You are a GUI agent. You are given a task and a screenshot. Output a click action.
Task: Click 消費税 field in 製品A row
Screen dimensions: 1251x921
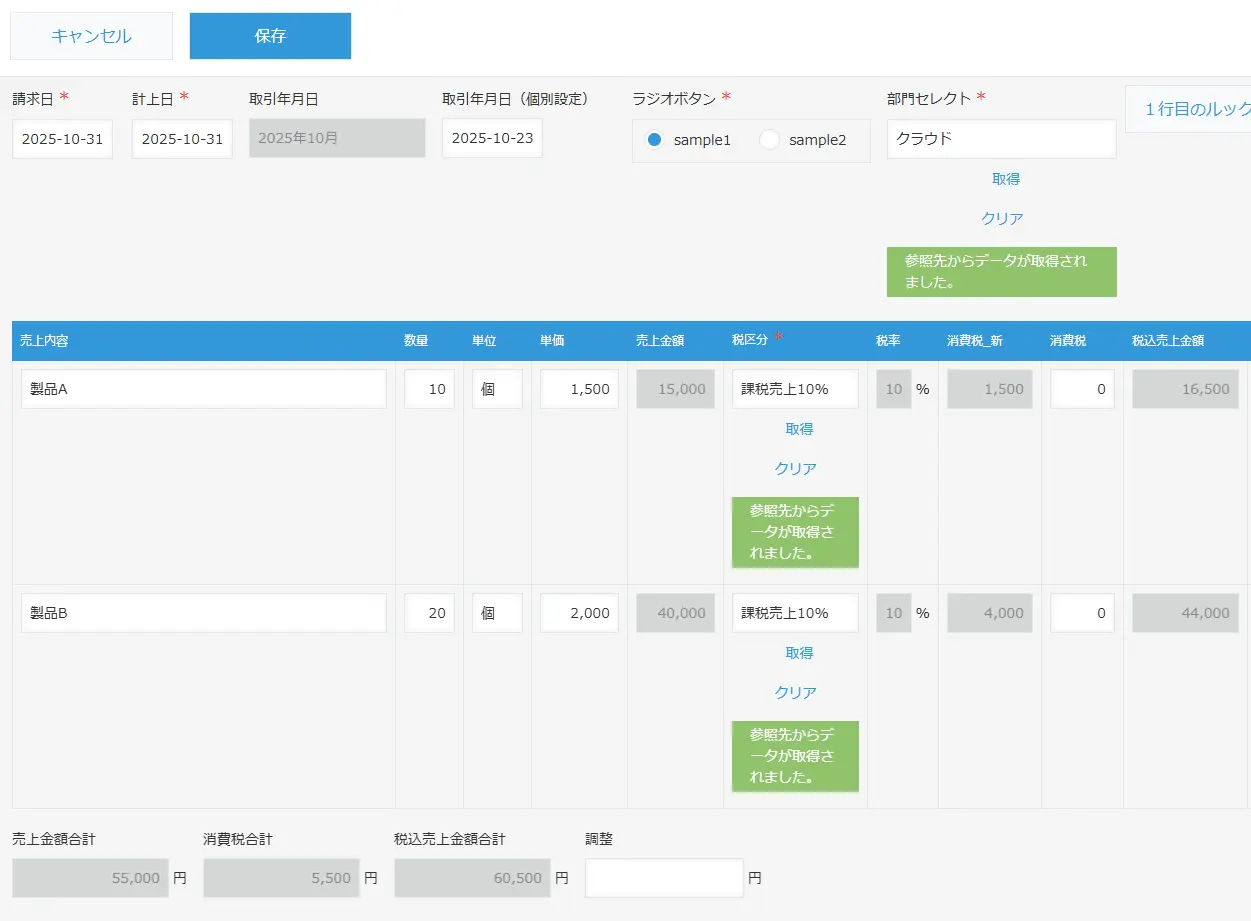[1082, 389]
